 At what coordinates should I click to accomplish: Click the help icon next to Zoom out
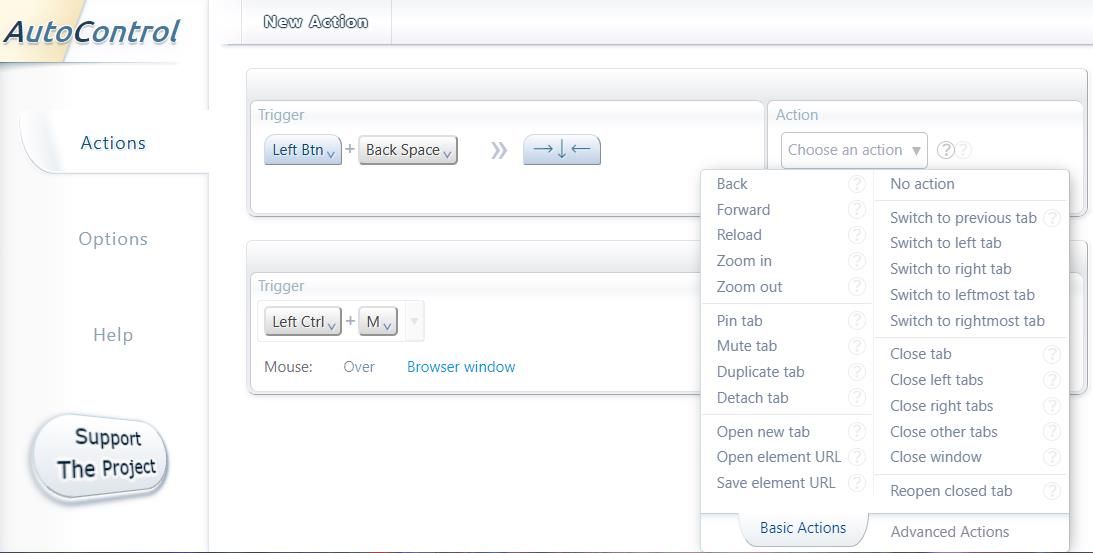coord(857,287)
